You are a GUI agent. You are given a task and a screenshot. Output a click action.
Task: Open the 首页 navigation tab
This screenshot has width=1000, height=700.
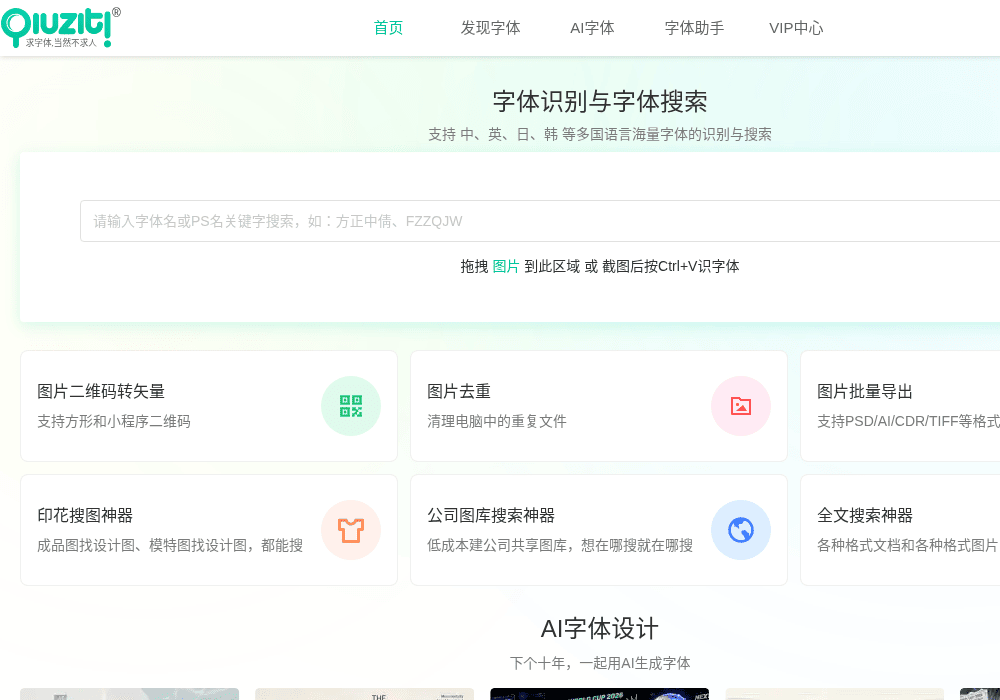pos(388,28)
